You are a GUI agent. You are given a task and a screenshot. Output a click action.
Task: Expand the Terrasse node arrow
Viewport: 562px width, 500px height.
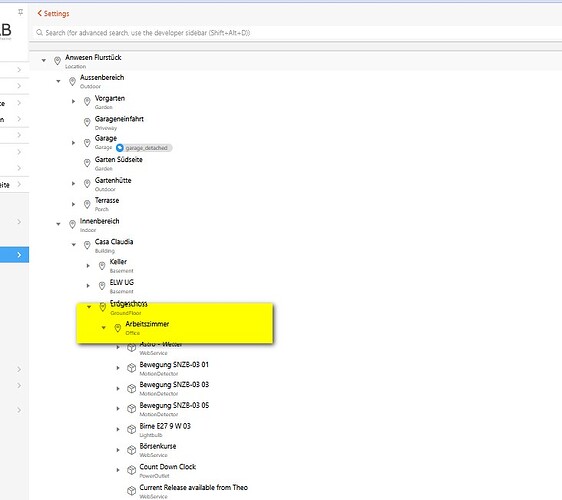point(73,204)
